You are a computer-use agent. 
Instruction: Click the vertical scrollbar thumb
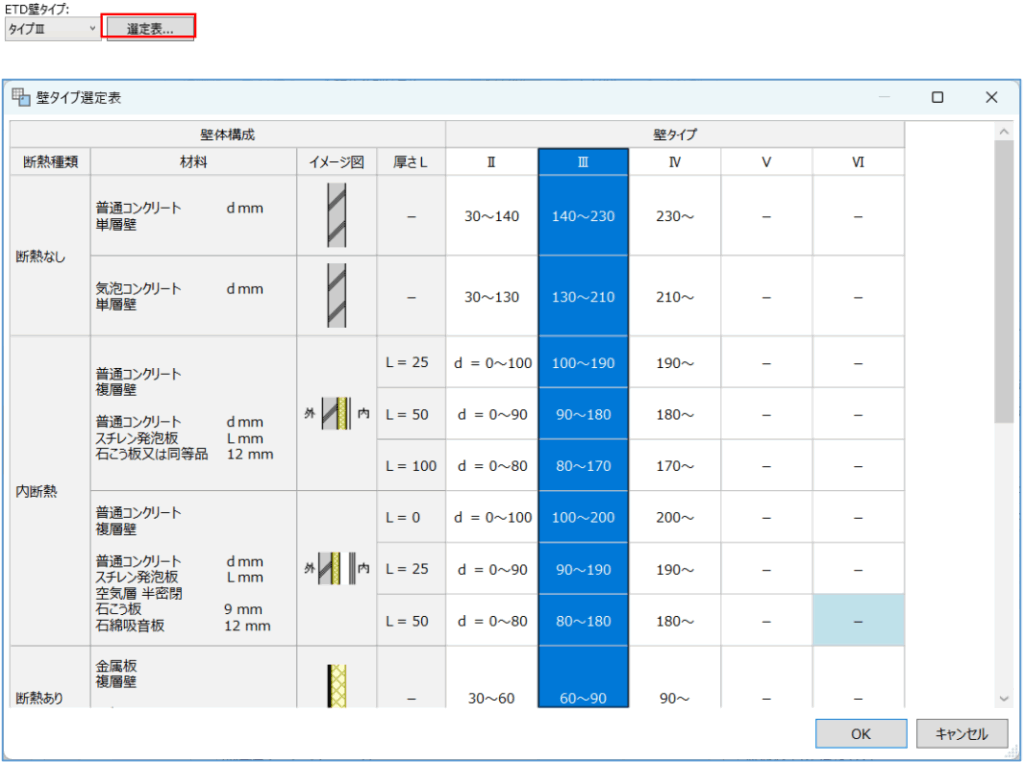point(1004,280)
